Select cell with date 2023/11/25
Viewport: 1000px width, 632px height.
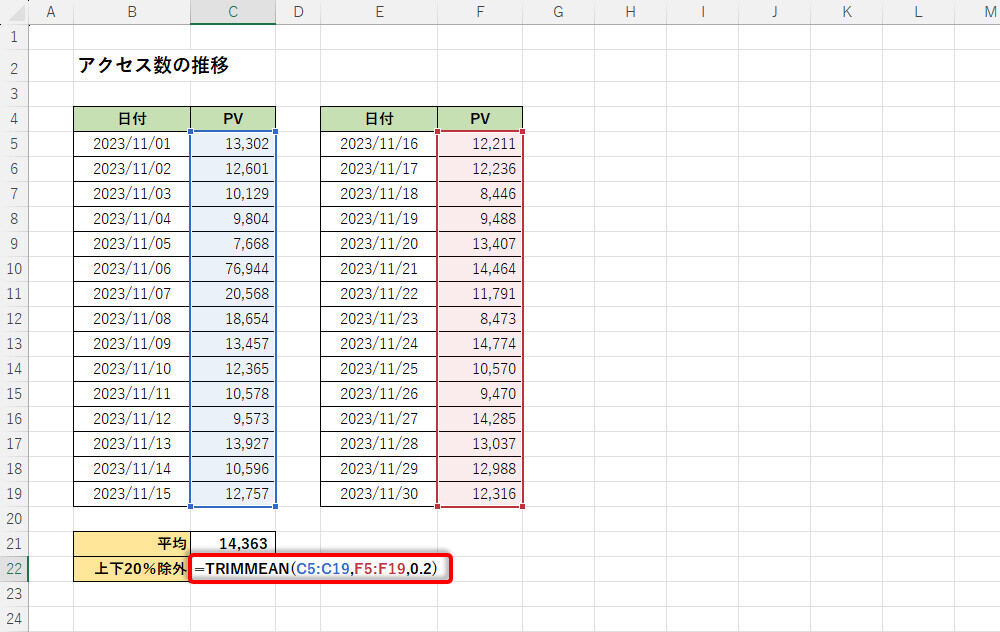[x=379, y=369]
